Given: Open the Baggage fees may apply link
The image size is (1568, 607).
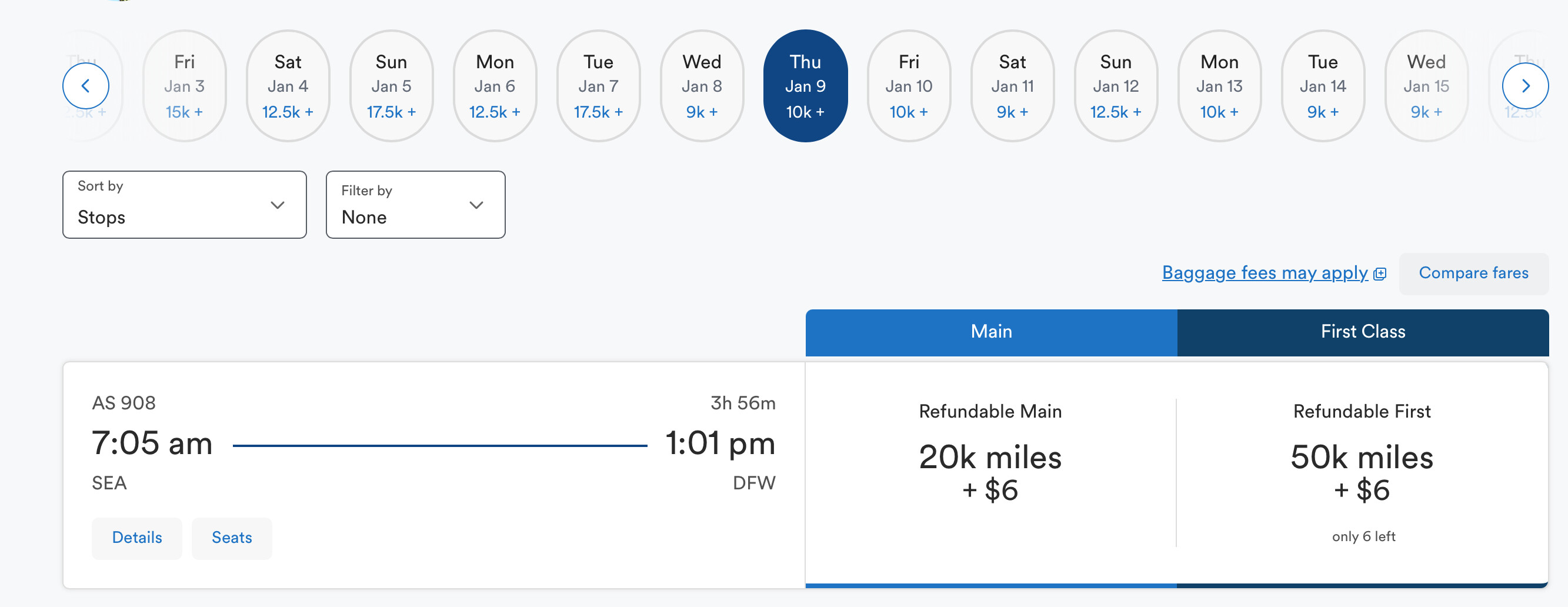Looking at the screenshot, I should 1265,274.
